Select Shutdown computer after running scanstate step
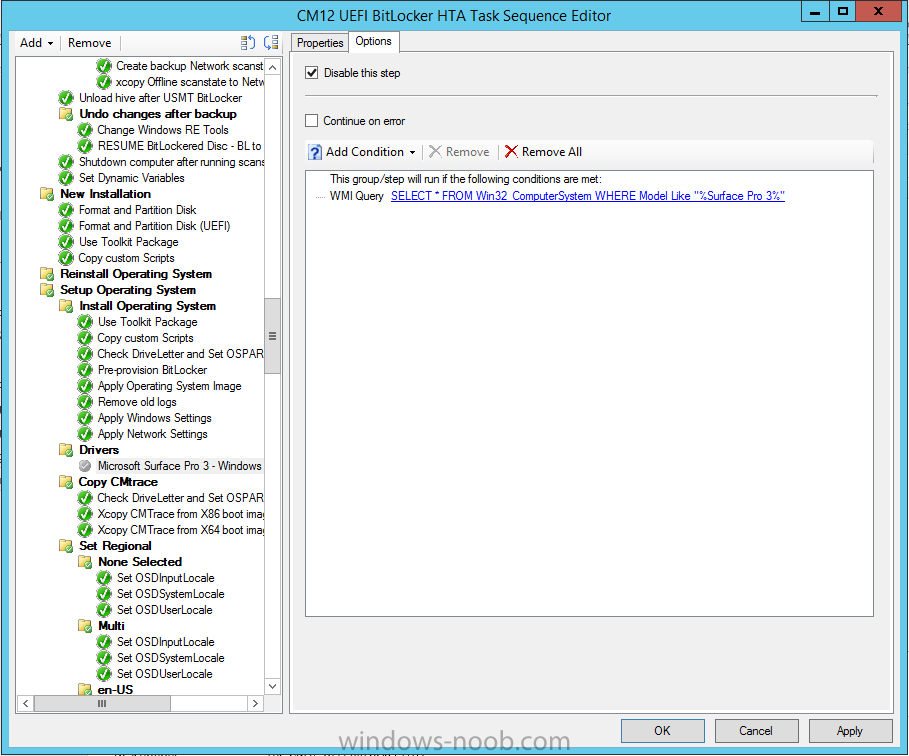 (172, 162)
